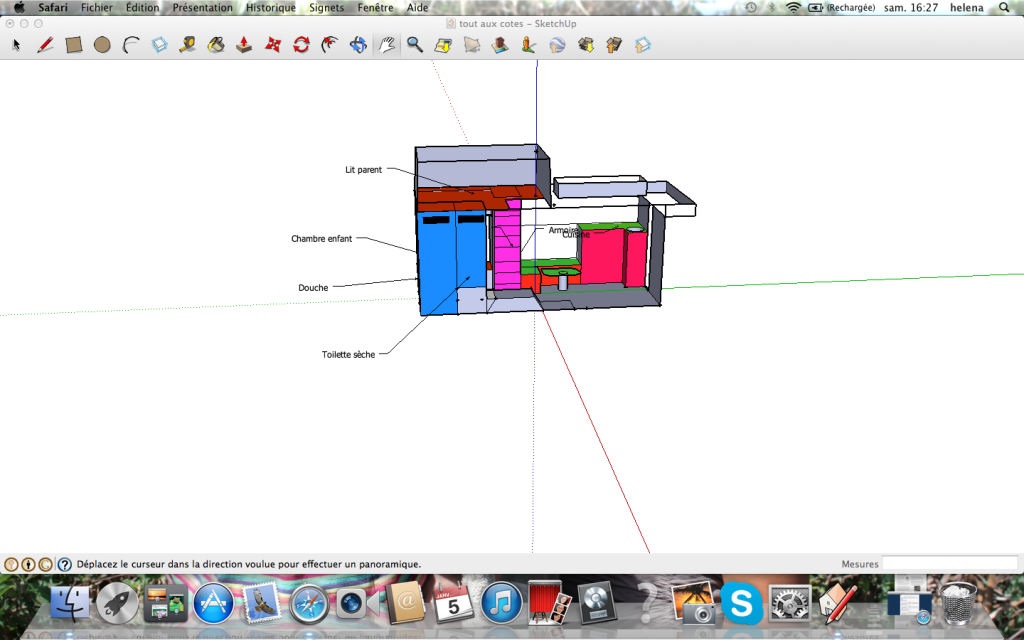The width and height of the screenshot is (1024, 640).
Task: Select the arrow Select tool
Action: 16,45
